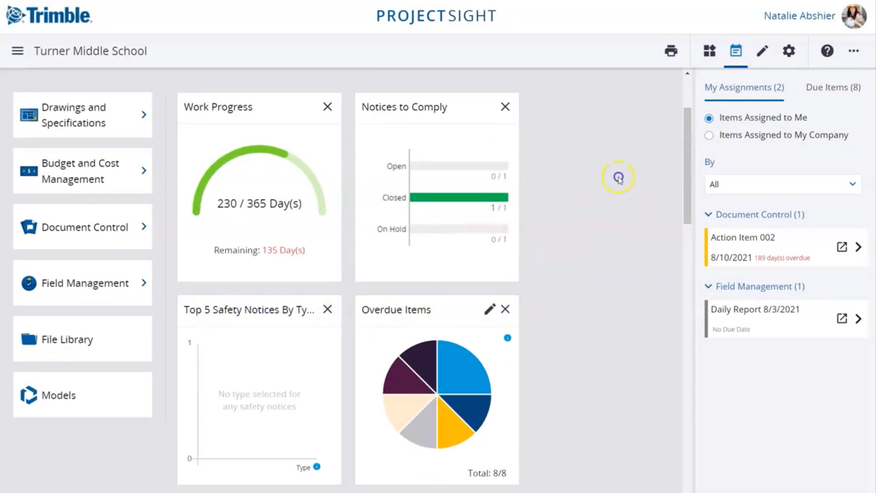Click the 'No Due Date' text
Screen dimensions: 876x493
coord(731,329)
